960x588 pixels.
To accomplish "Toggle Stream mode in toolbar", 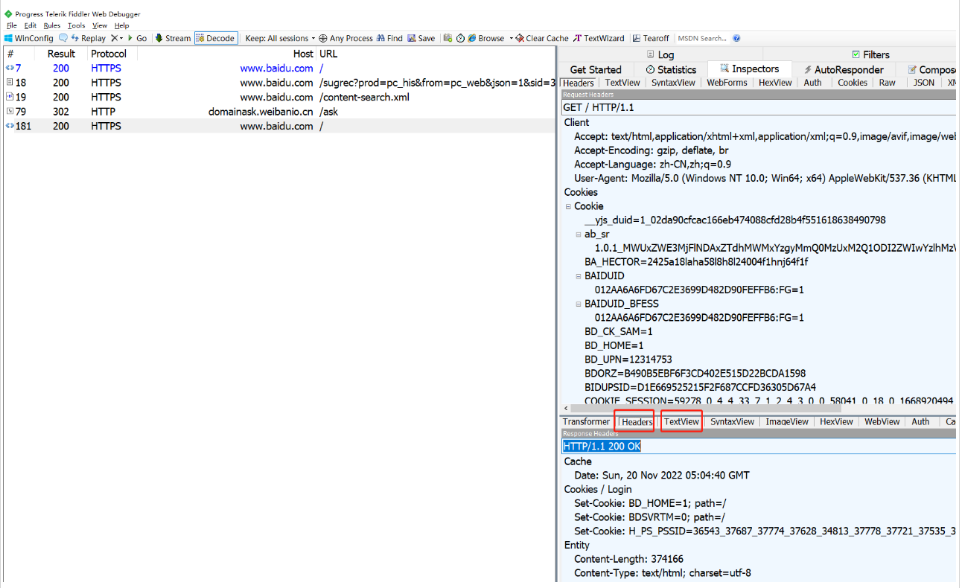I will tap(173, 38).
